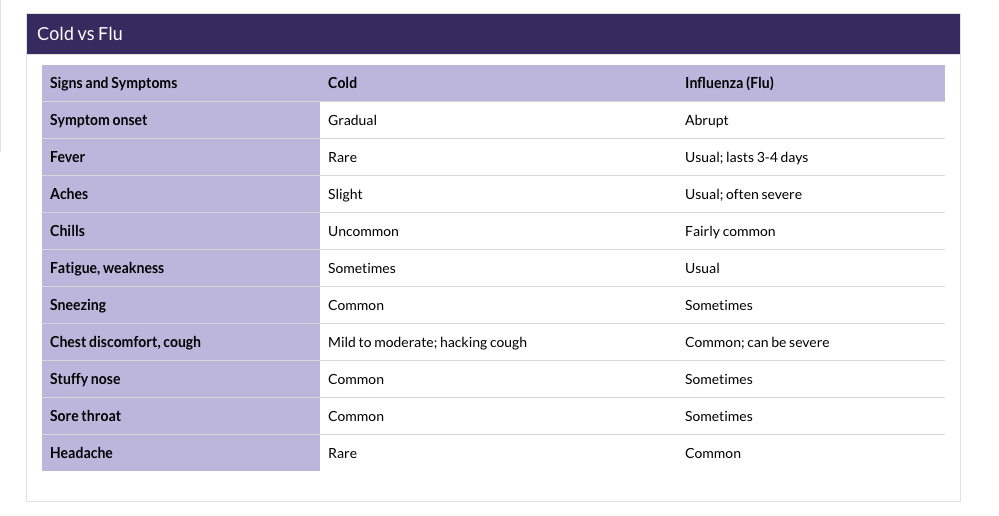Click the 'Fairly common' cell
Viewport: 999px width, 516px height.
click(x=730, y=231)
